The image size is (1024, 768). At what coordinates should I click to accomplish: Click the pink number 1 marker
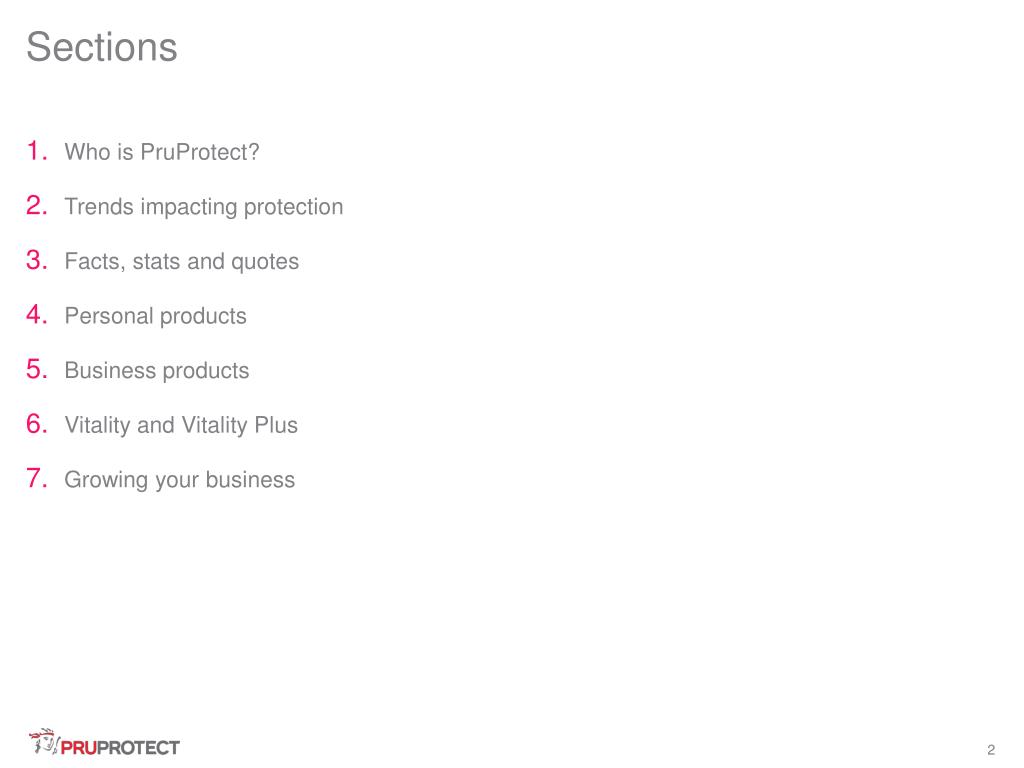coord(37,151)
